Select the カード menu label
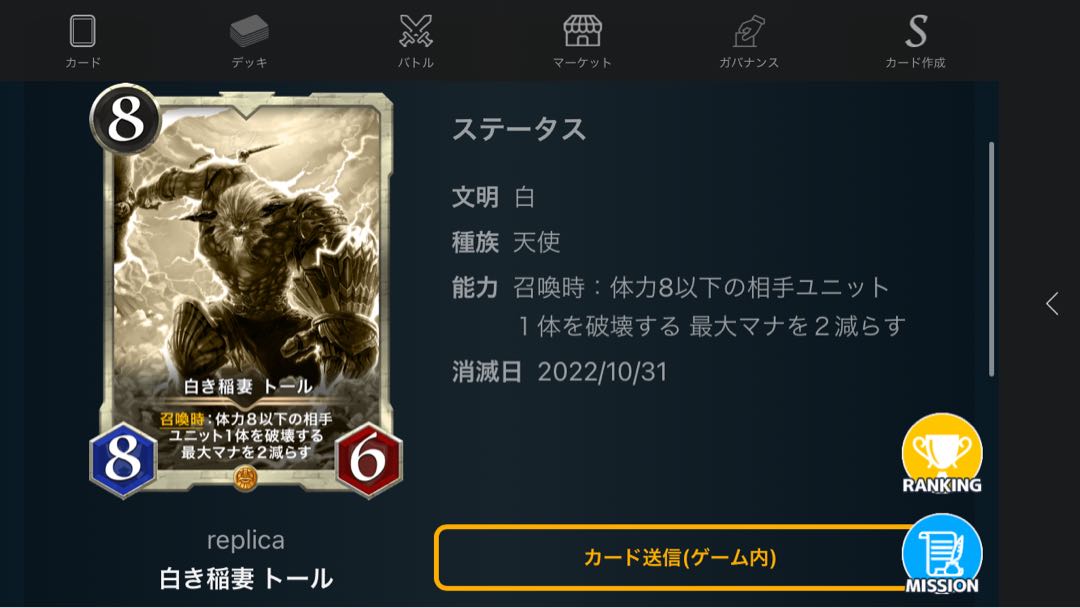This screenshot has height=608, width=1080. pos(83,63)
